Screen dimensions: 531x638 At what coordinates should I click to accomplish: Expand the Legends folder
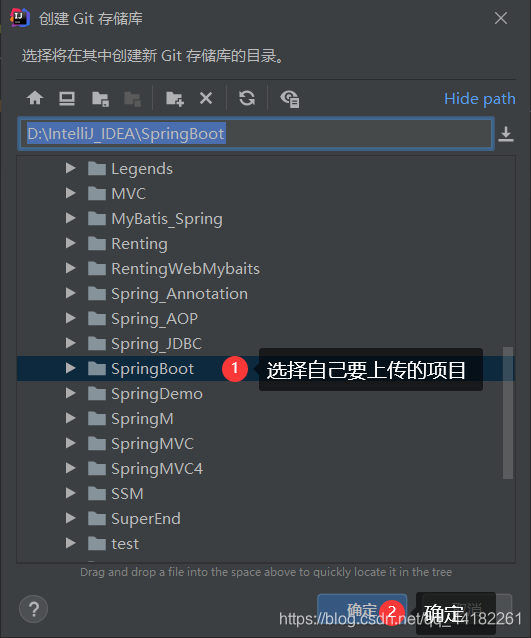[x=71, y=168]
